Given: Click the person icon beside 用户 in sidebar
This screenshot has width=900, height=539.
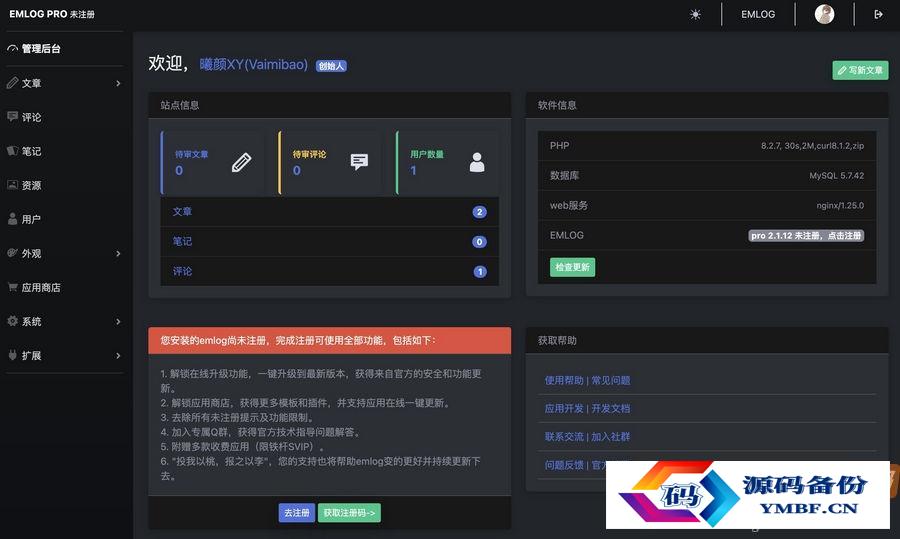Looking at the screenshot, I should tap(12, 218).
